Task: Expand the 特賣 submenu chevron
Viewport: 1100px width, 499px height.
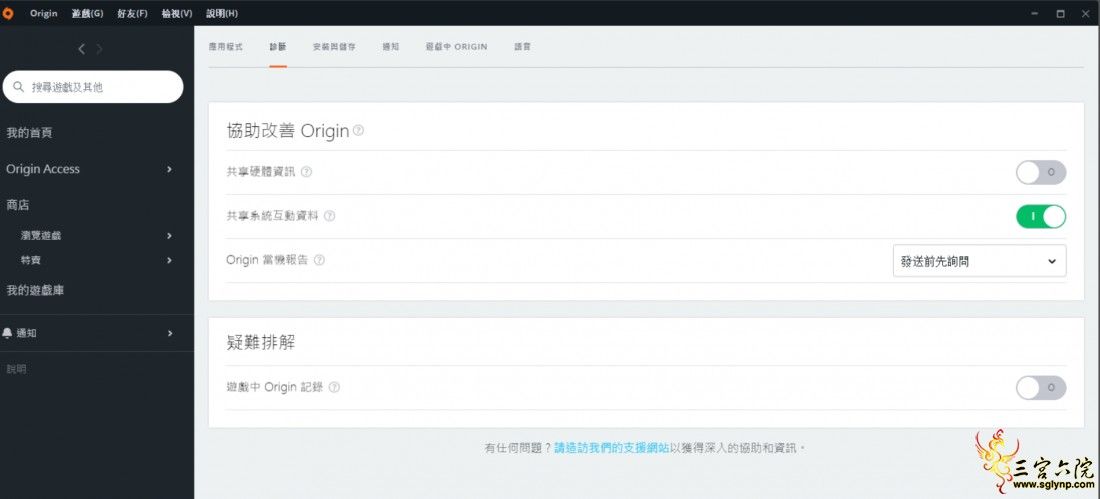Action: point(170,260)
